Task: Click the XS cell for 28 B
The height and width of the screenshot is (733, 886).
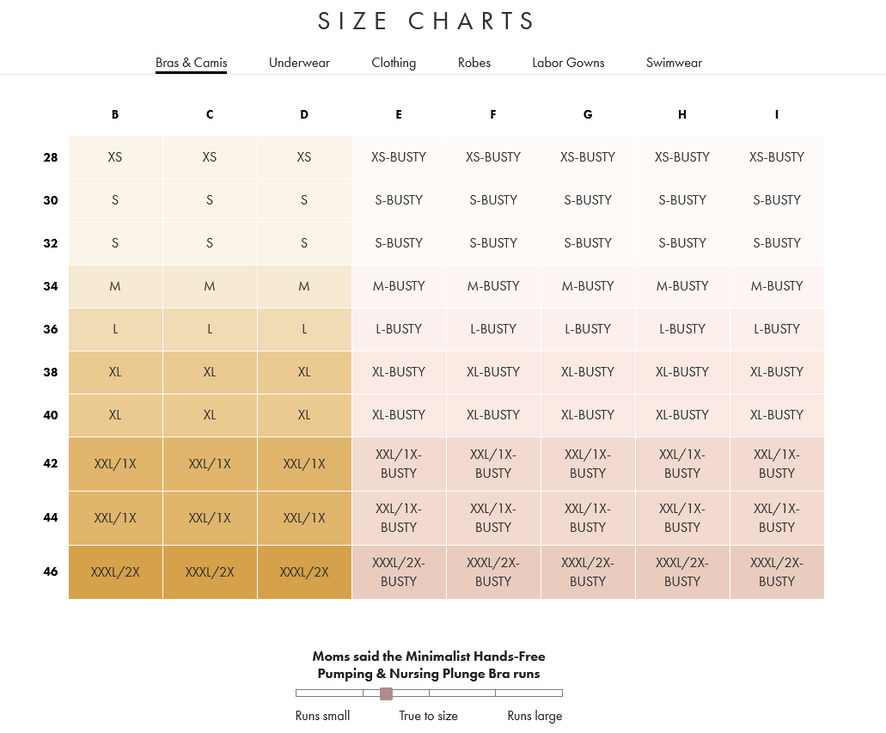Action: 115,157
